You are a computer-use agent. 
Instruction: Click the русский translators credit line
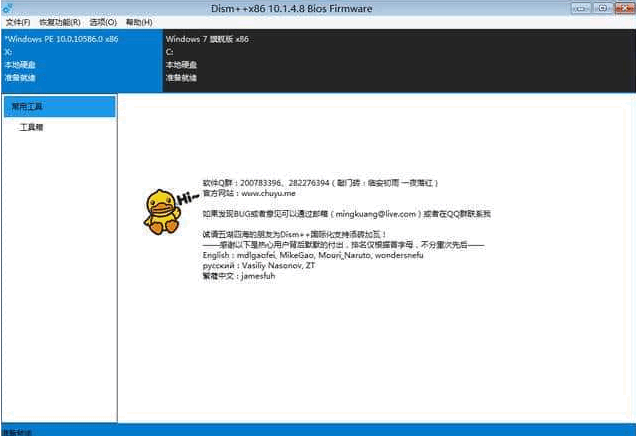tap(258, 266)
